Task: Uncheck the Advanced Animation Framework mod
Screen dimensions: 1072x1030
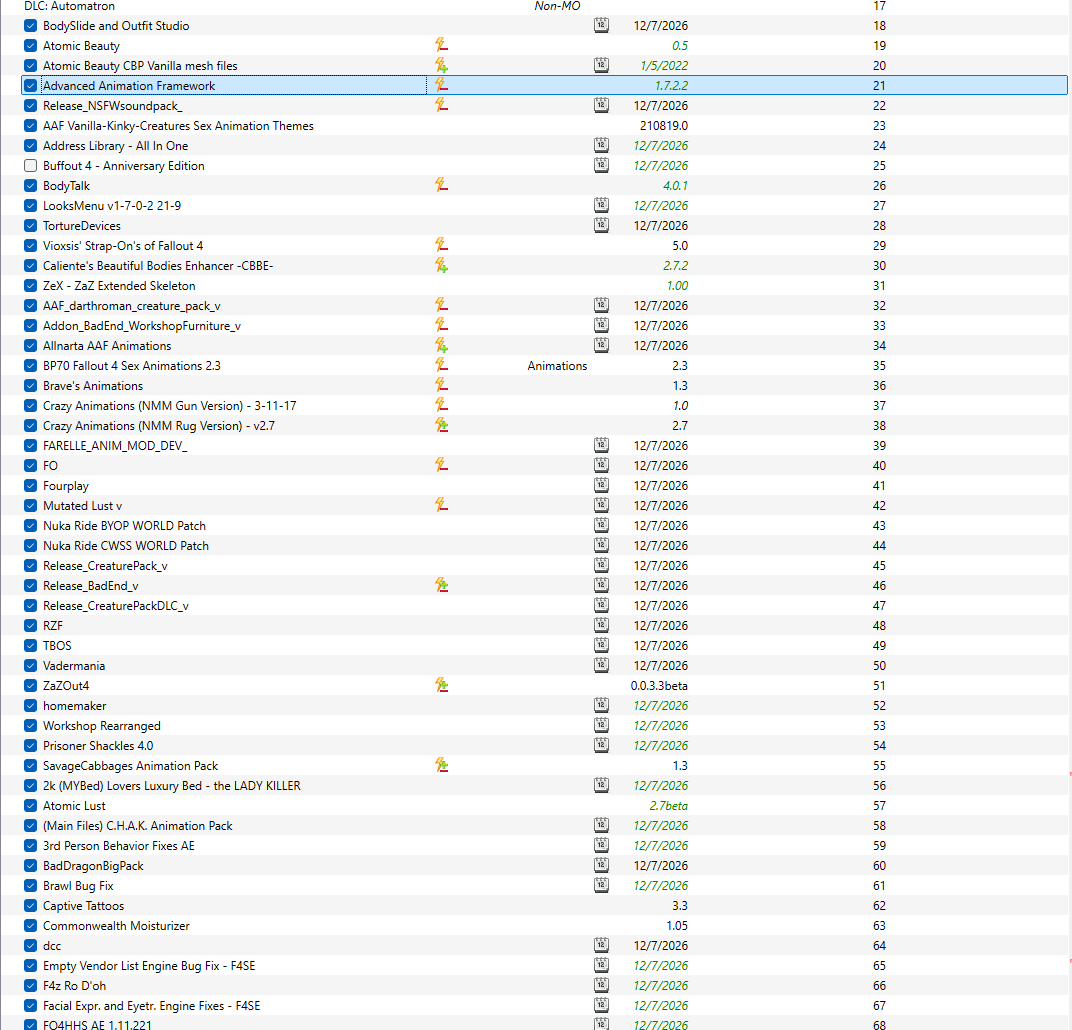Action: 30,85
